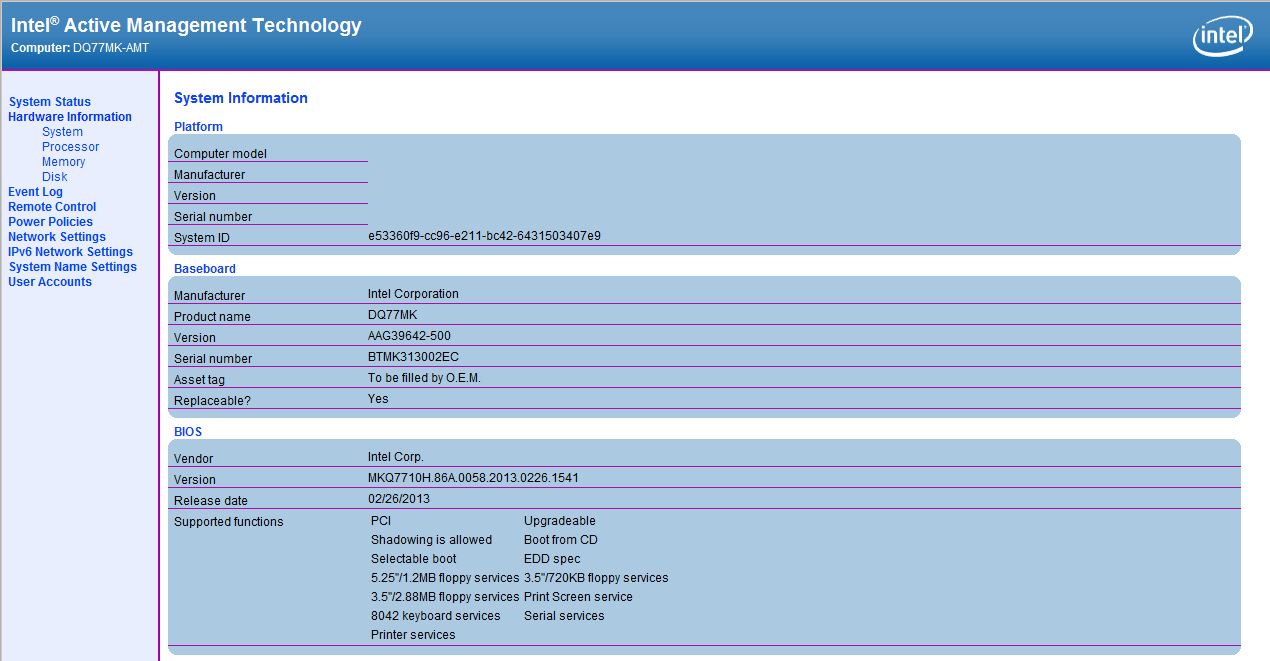Click manufacturer value Intel Corporation

pos(413,294)
